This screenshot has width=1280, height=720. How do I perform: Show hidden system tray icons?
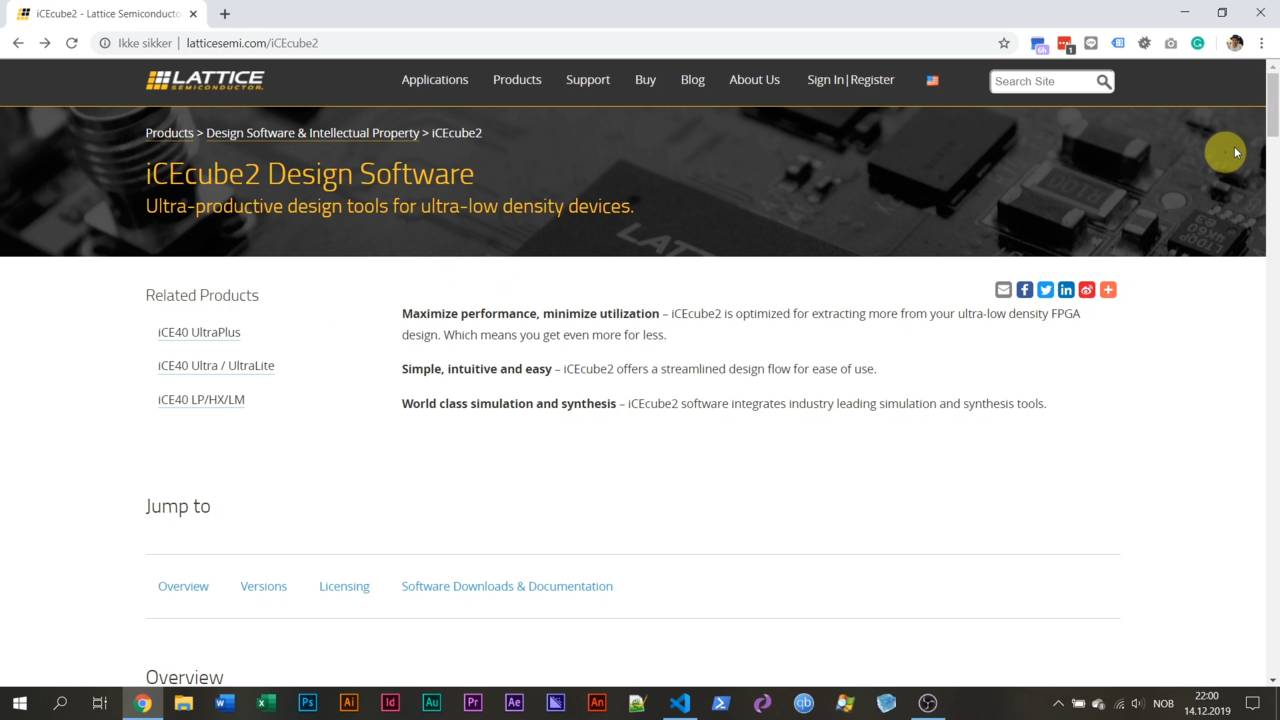pos(1057,703)
